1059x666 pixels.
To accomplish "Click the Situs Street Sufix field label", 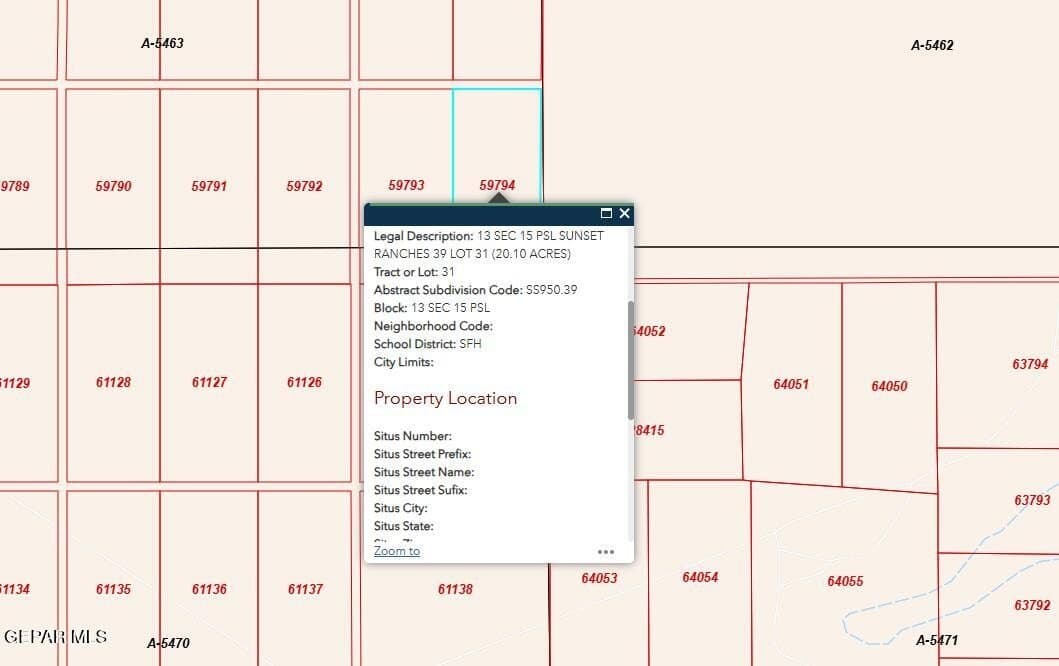I will 420,490.
